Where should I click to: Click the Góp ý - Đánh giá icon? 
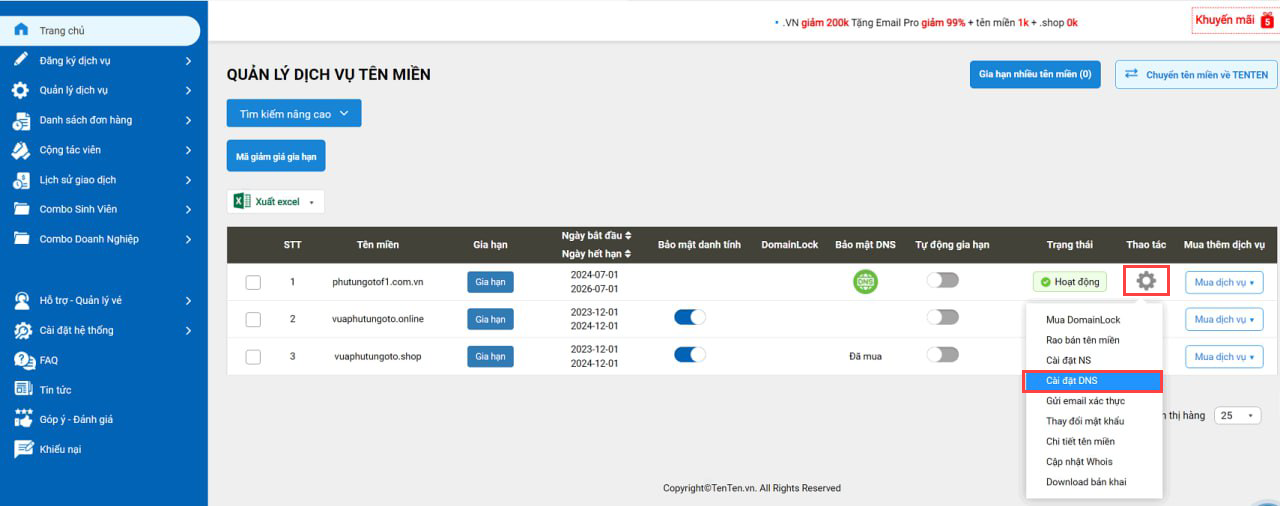pos(23,419)
